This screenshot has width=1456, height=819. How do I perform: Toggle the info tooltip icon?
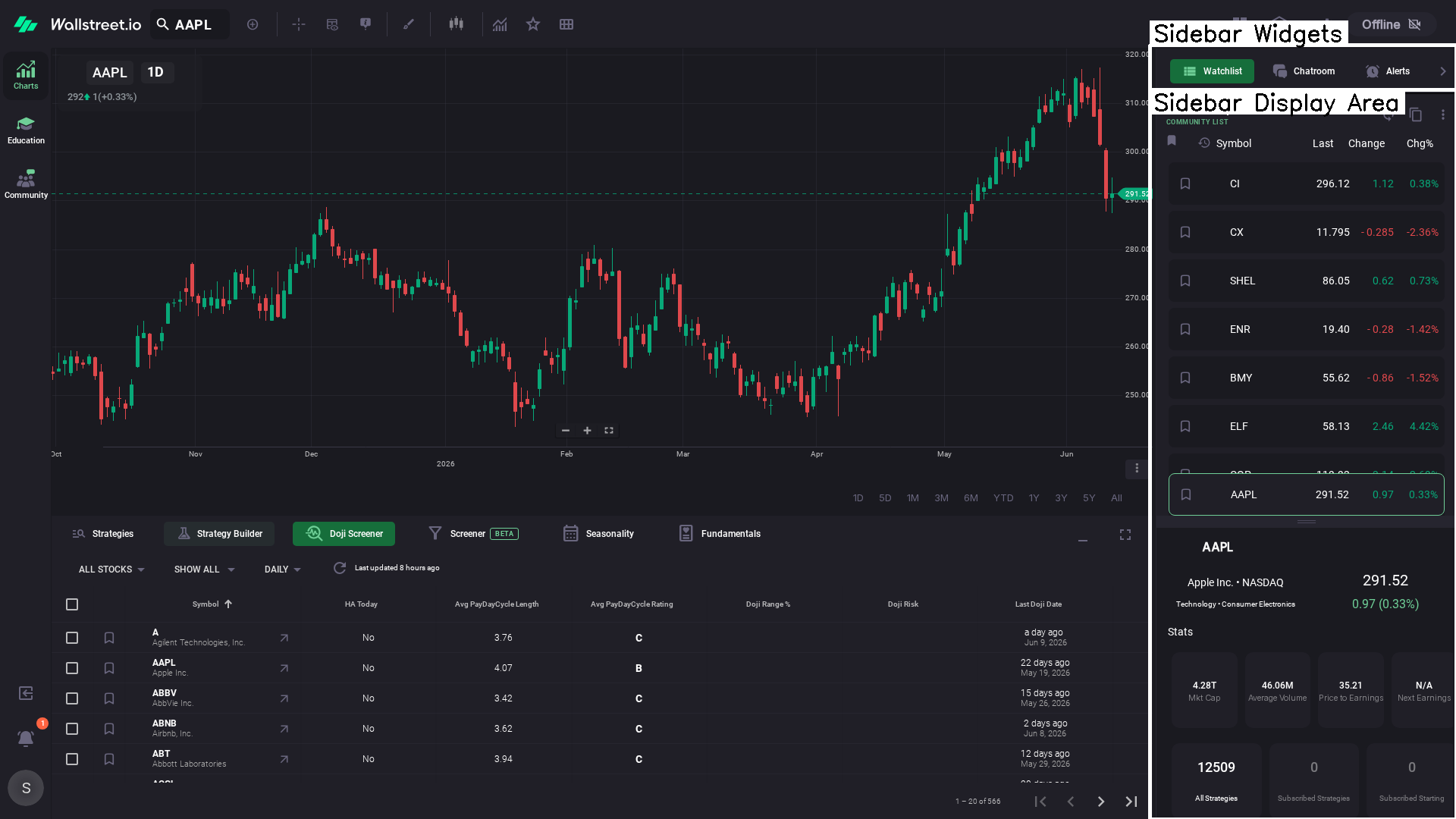click(x=366, y=24)
